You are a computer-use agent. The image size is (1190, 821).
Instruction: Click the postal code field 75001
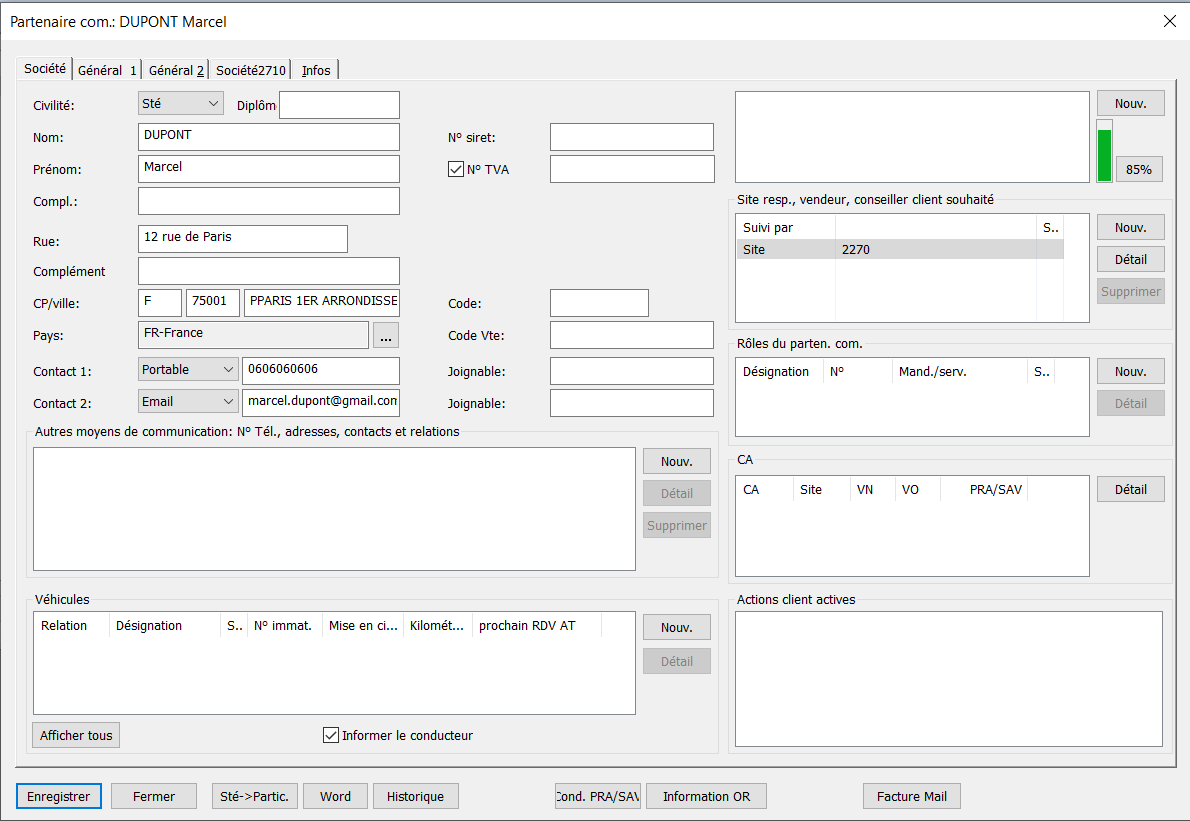click(x=212, y=302)
